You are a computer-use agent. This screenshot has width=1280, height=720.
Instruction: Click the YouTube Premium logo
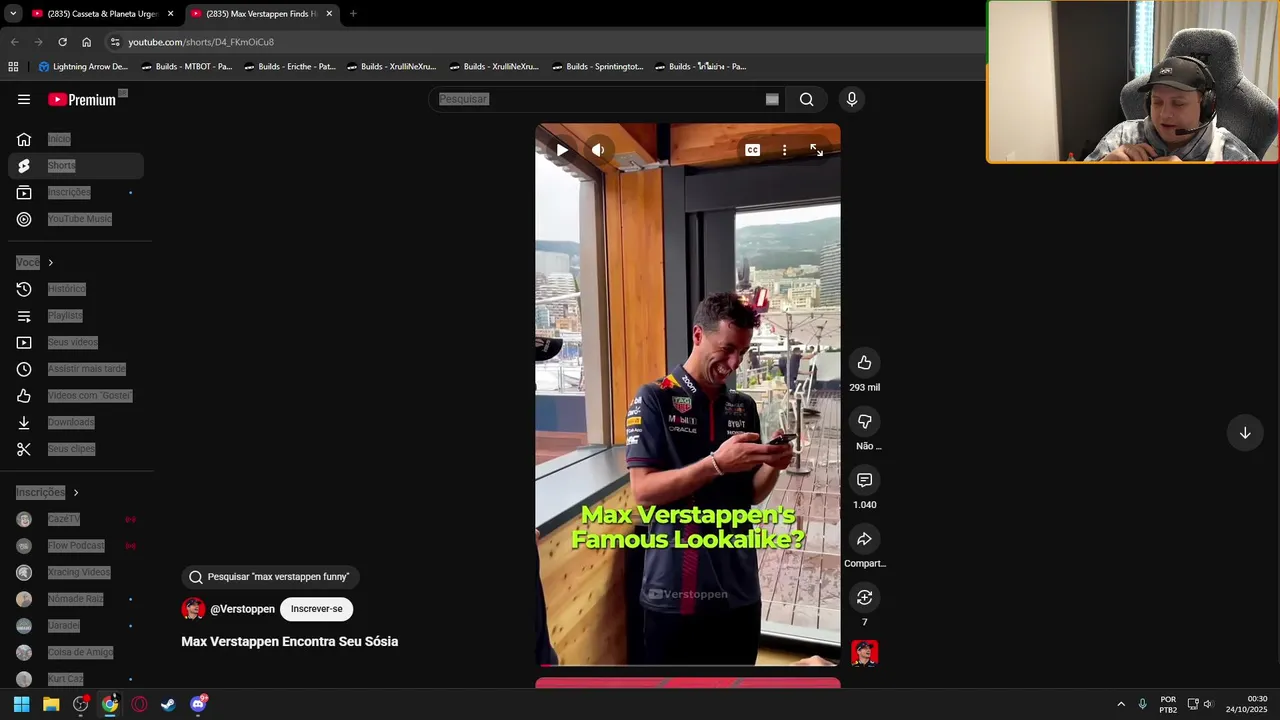click(x=82, y=99)
